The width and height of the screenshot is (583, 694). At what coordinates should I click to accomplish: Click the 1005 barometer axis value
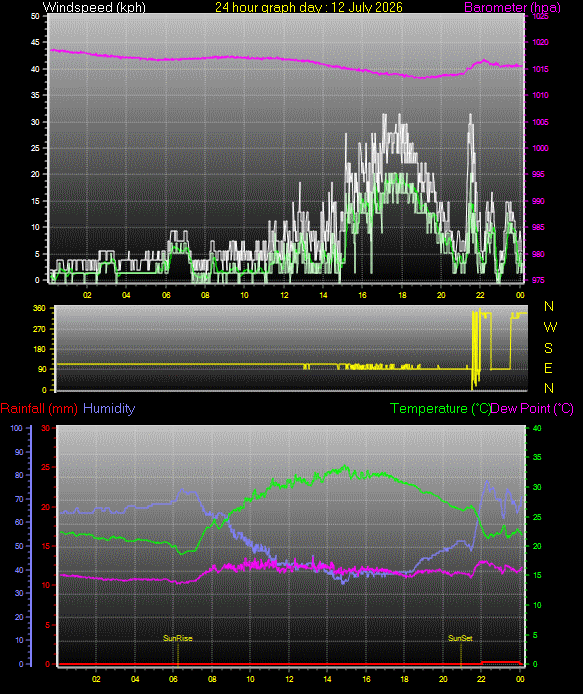[x=540, y=122]
